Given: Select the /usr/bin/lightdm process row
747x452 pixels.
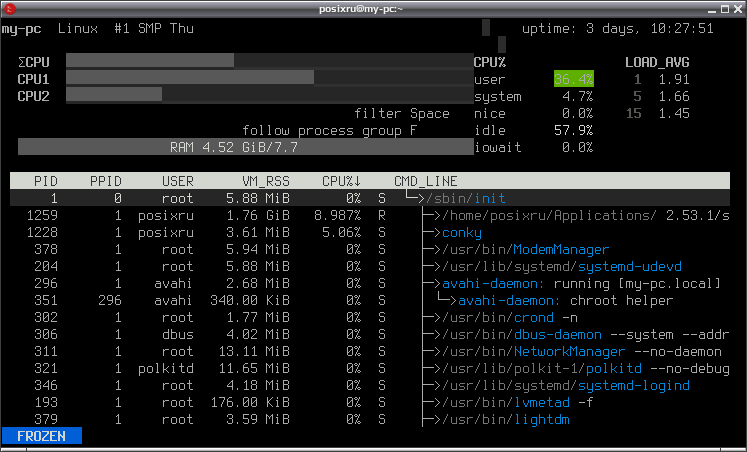Looking at the screenshot, I should coord(370,420).
